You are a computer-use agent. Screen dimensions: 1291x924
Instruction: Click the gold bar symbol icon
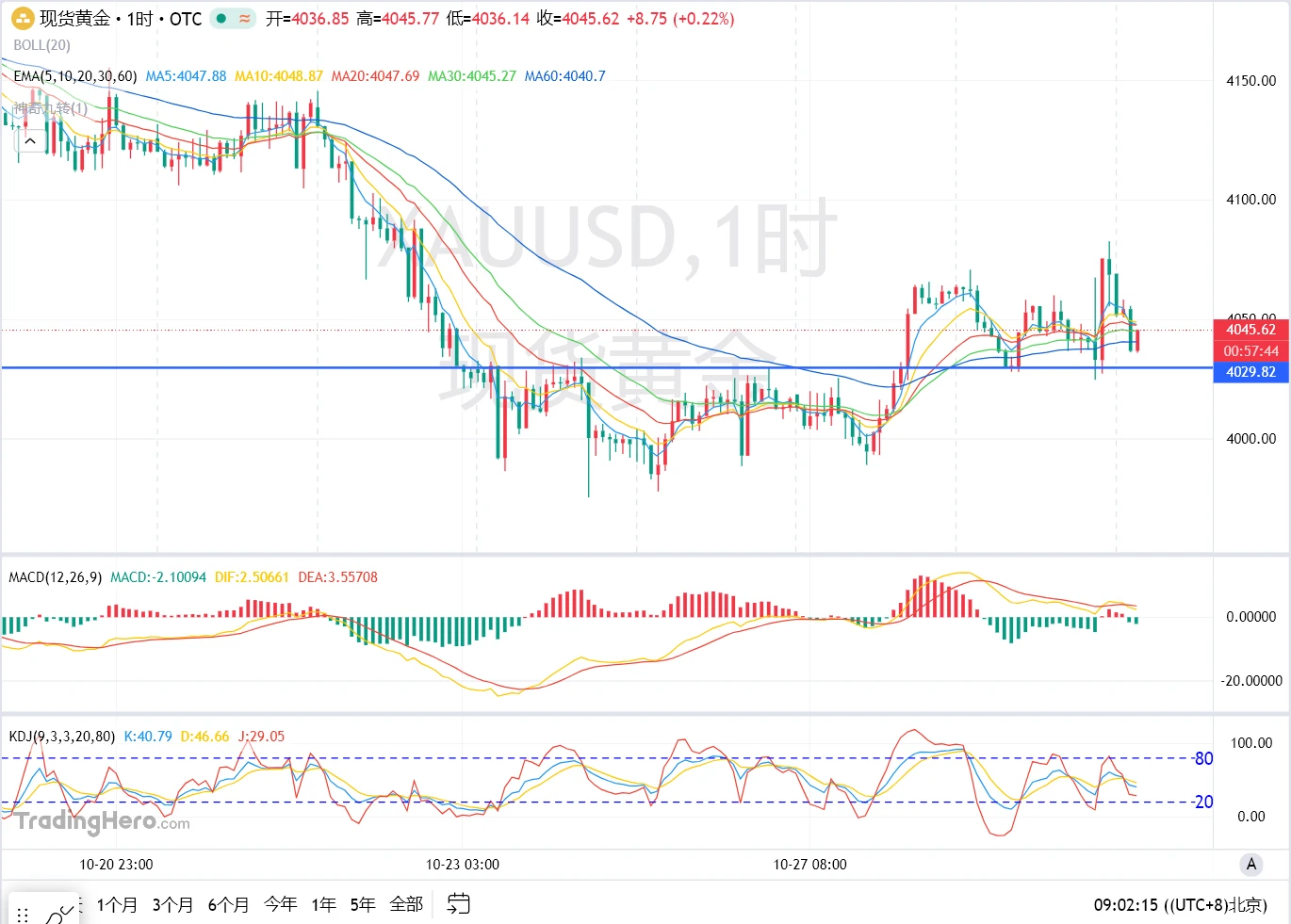[x=23, y=18]
